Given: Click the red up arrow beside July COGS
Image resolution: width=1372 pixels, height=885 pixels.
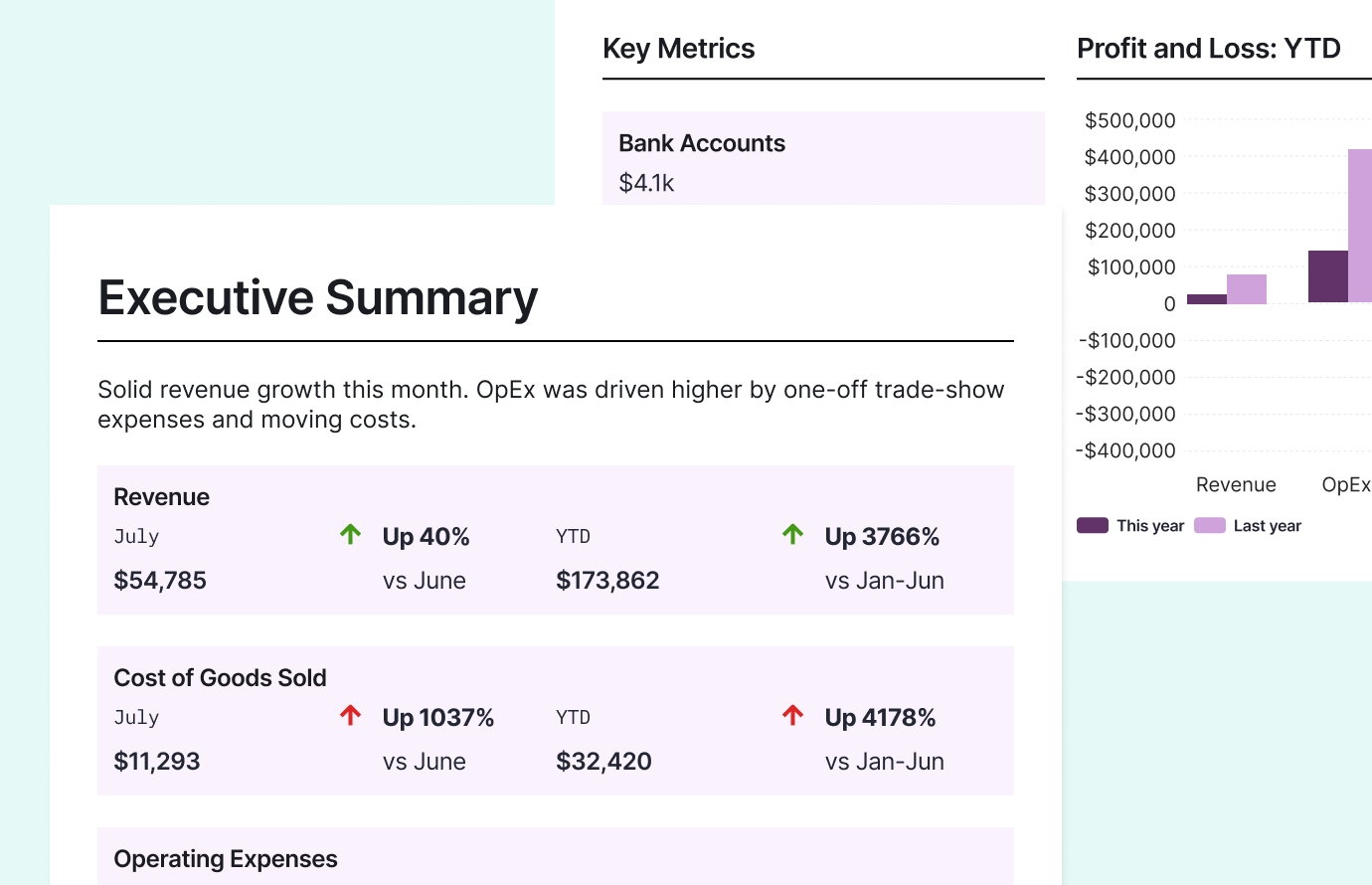Looking at the screenshot, I should point(350,715).
